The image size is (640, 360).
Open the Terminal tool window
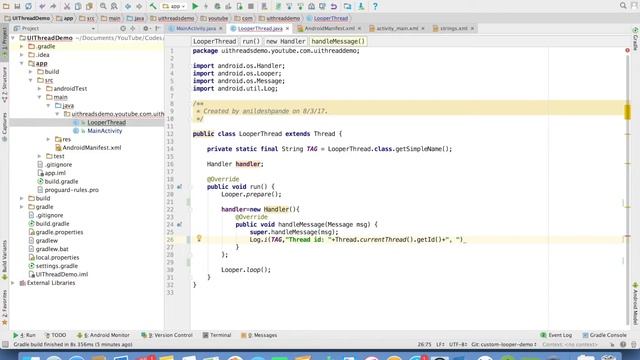click(217, 335)
